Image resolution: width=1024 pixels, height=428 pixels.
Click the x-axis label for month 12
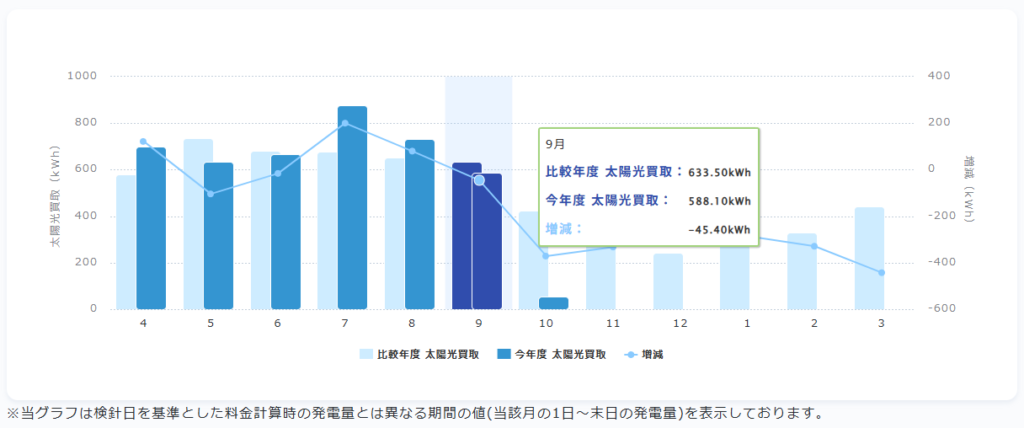pos(680,324)
